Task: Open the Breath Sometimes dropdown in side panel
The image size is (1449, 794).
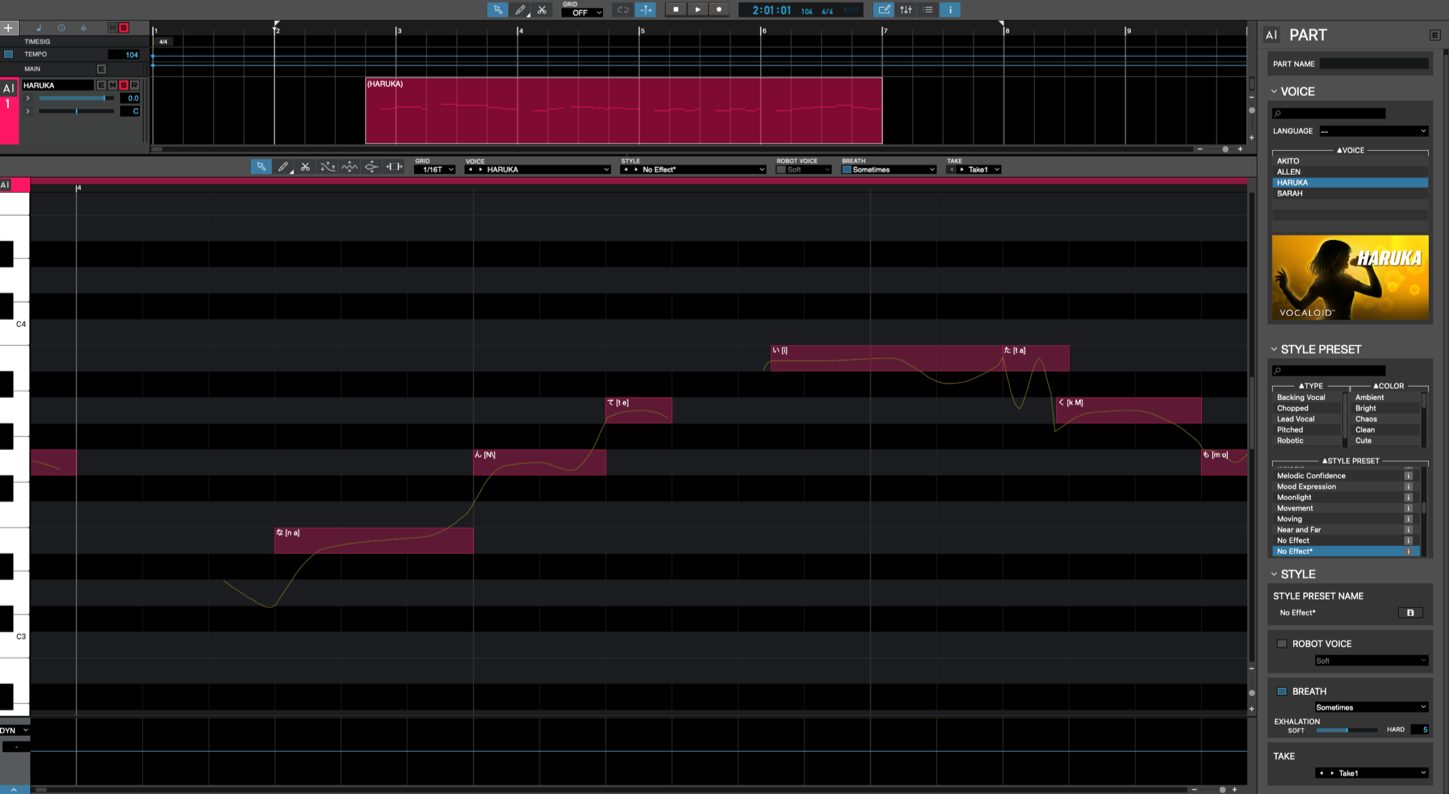Action: (x=1371, y=707)
